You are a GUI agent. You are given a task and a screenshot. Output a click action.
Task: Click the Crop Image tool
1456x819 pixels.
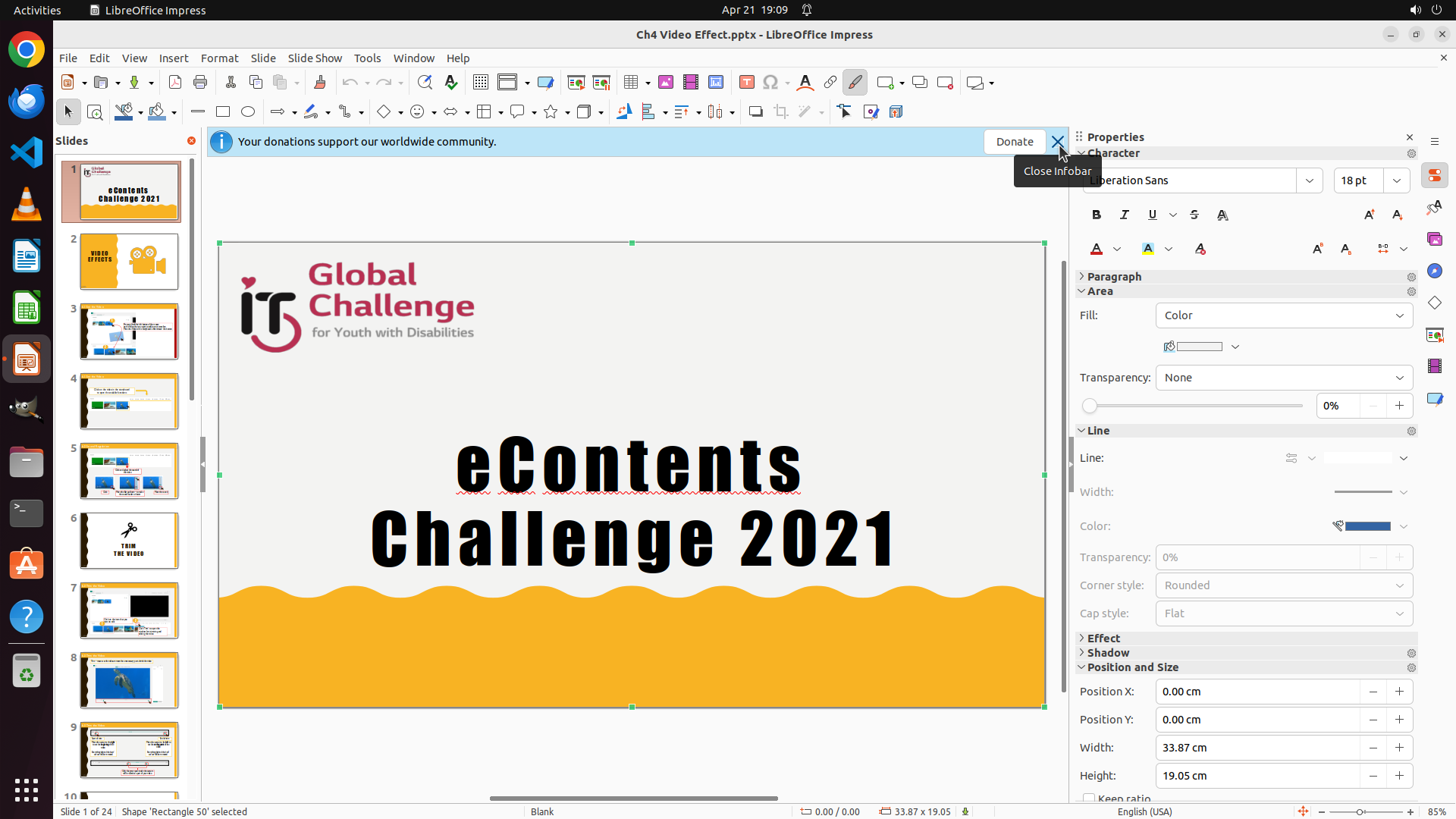pos(780,112)
